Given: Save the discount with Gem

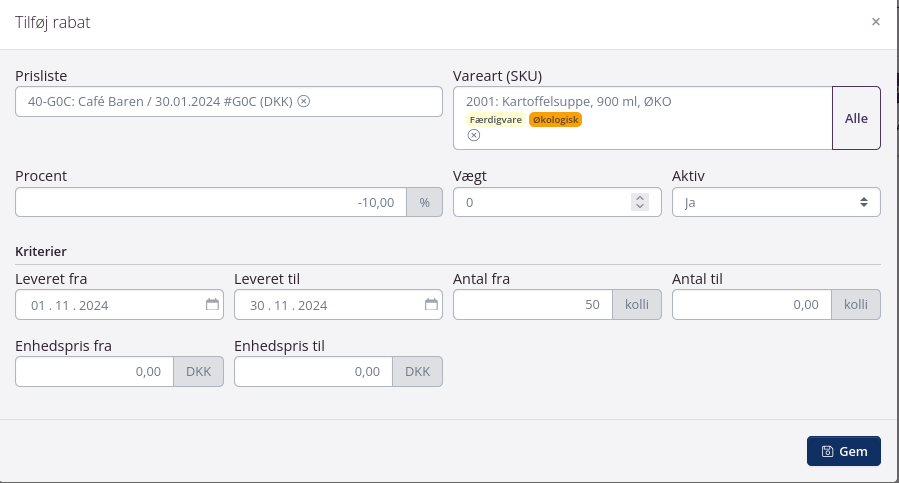Looking at the screenshot, I should point(843,451).
